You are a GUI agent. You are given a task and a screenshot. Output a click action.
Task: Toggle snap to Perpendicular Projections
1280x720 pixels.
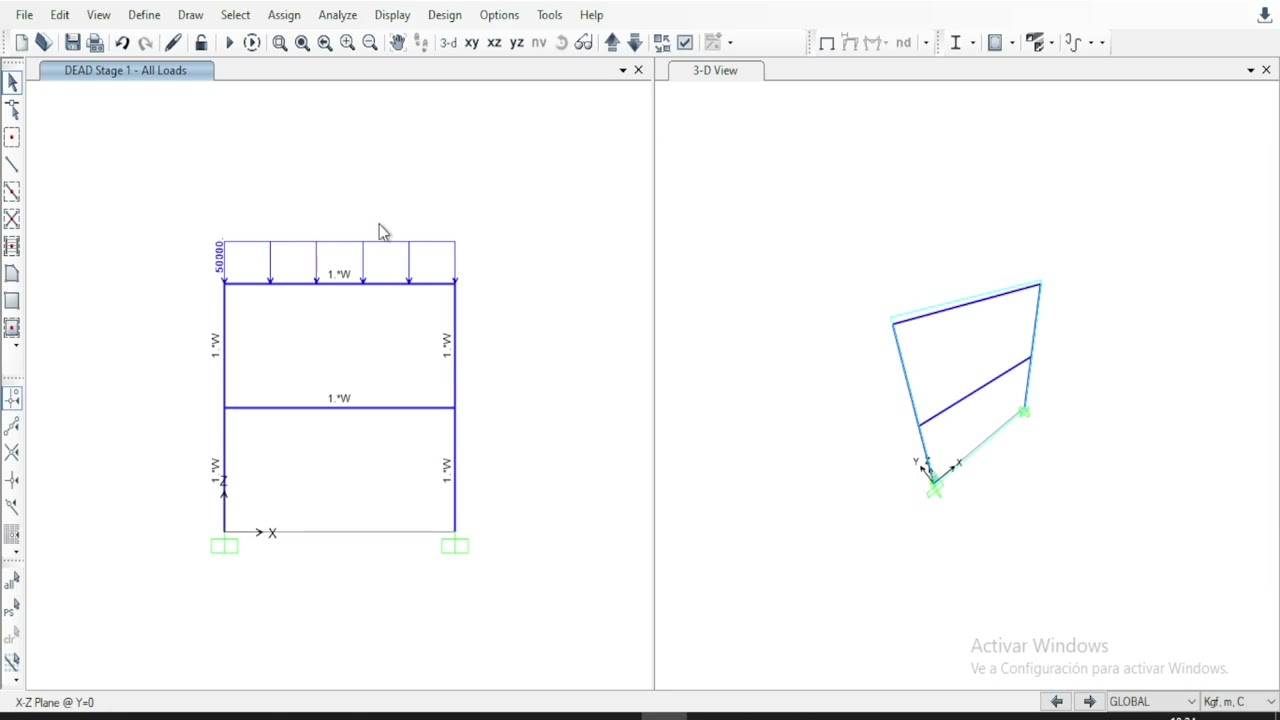(x=12, y=480)
